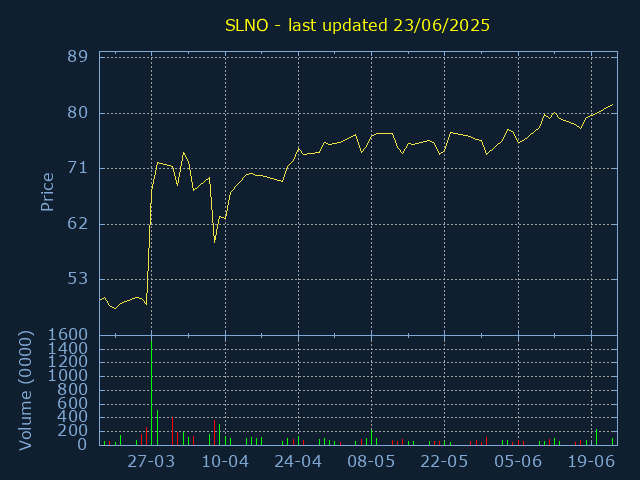
Task: Click the volume axis label 1400
Action: pos(68,349)
